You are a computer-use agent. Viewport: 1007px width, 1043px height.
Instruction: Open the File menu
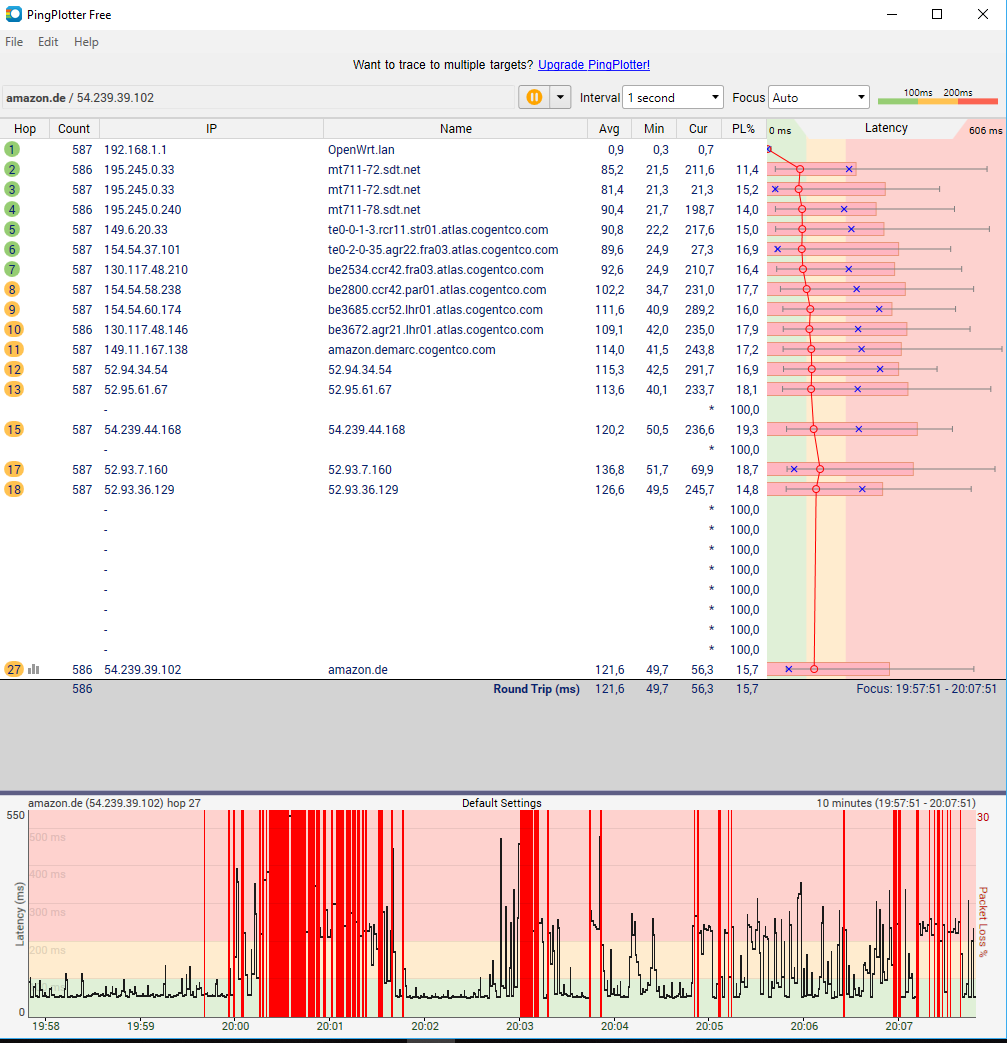[14, 41]
